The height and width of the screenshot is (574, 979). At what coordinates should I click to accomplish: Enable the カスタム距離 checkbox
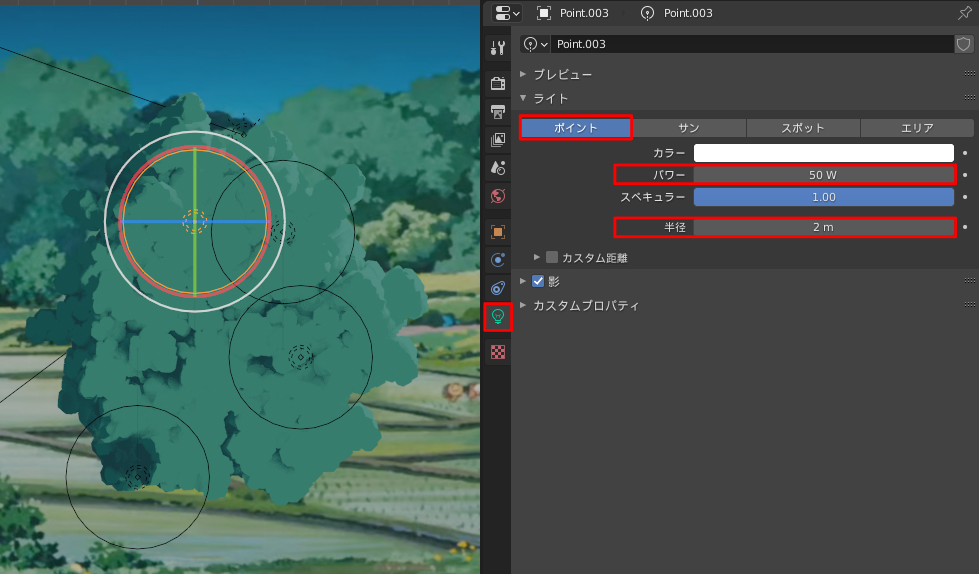(x=552, y=257)
